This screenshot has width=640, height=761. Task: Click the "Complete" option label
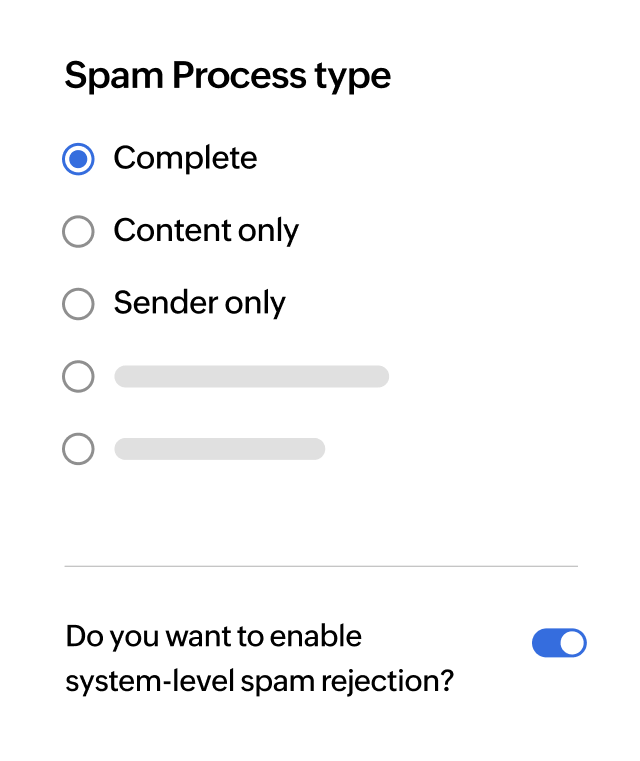pyautogui.click(x=185, y=158)
